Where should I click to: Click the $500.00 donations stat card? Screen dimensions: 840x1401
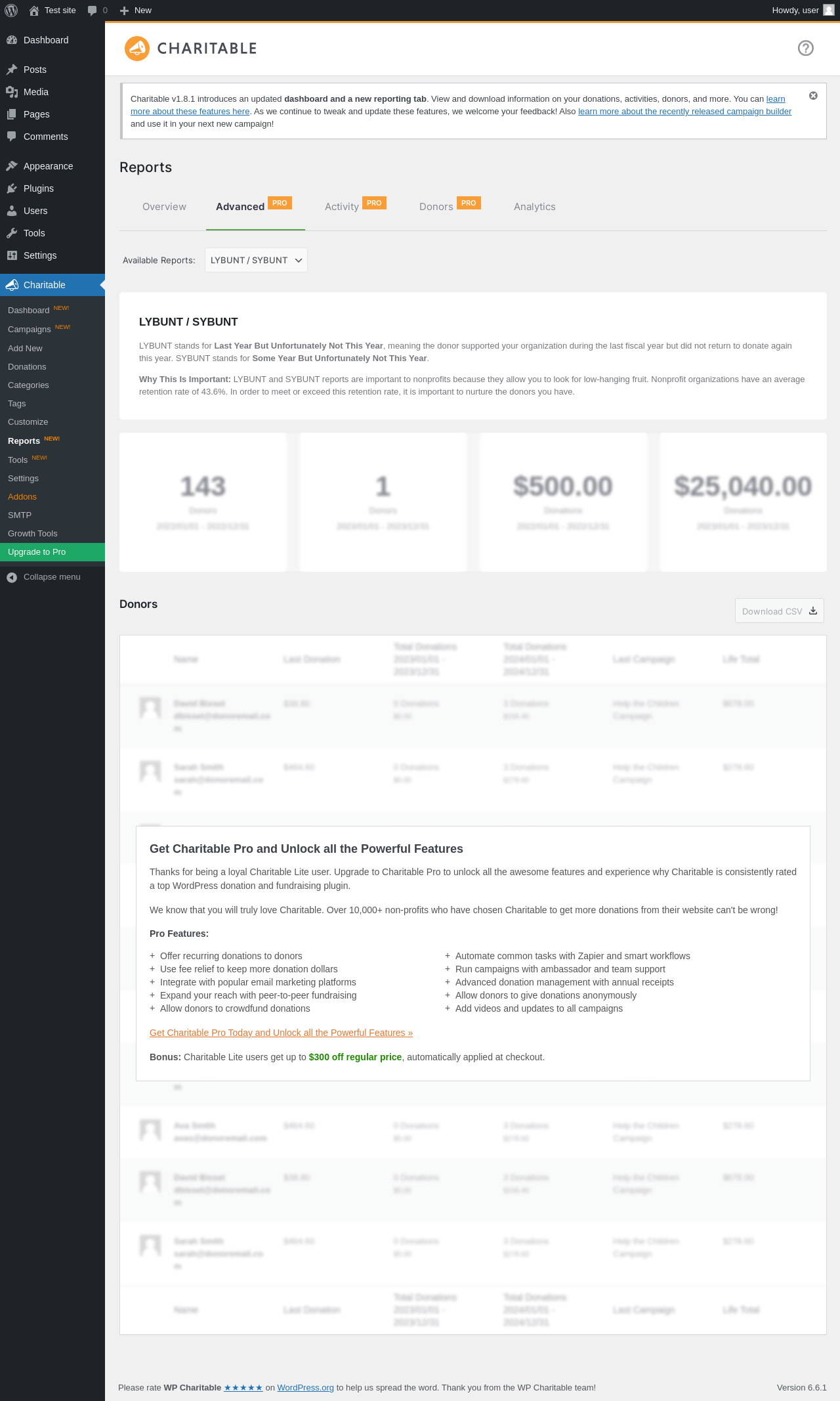[x=563, y=502]
